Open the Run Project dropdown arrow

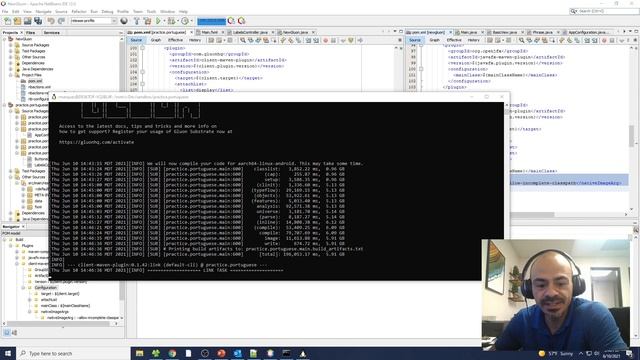click(x=164, y=21)
